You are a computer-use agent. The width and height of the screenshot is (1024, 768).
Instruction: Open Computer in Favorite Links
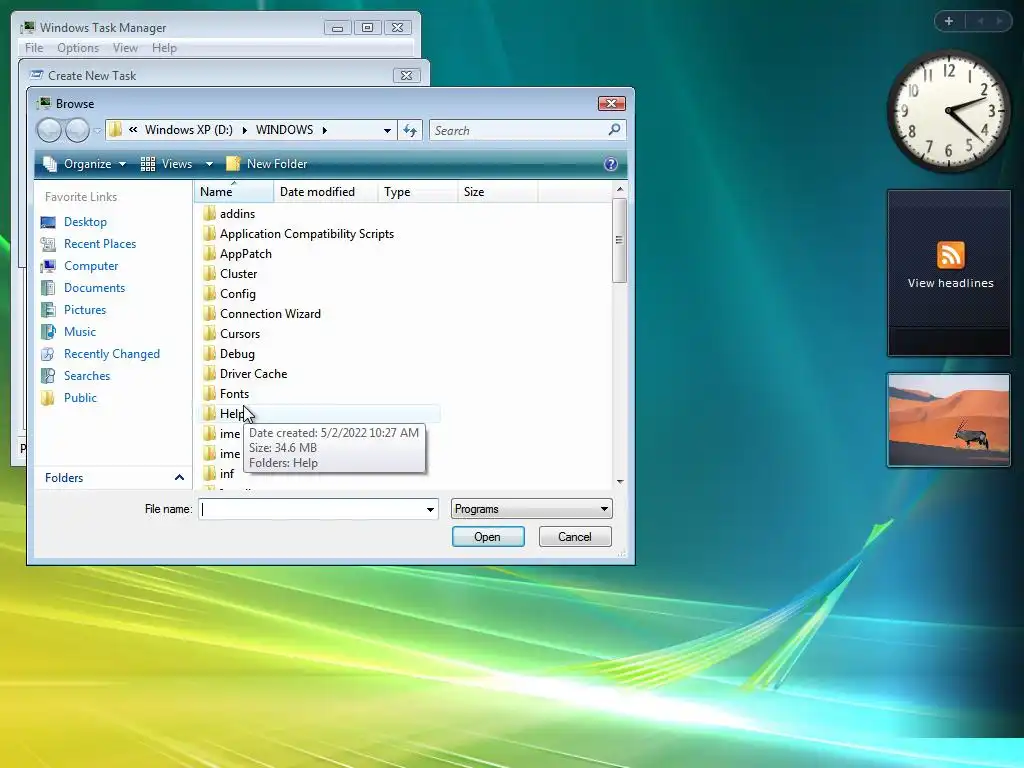click(91, 266)
